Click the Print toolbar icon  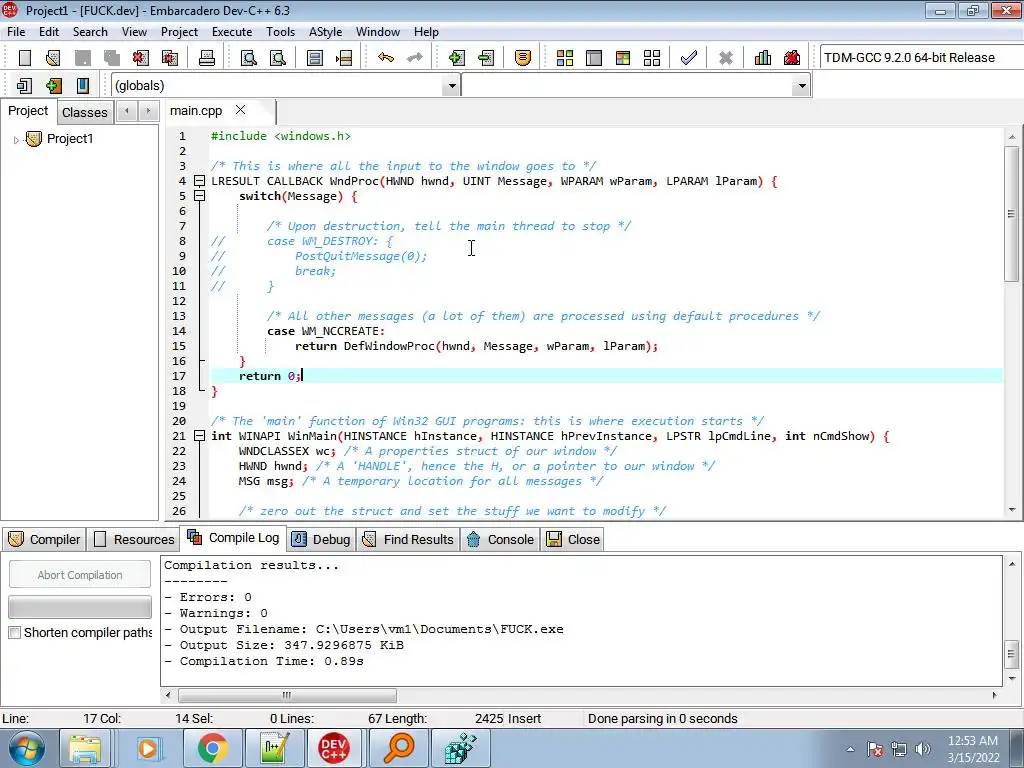tap(207, 57)
